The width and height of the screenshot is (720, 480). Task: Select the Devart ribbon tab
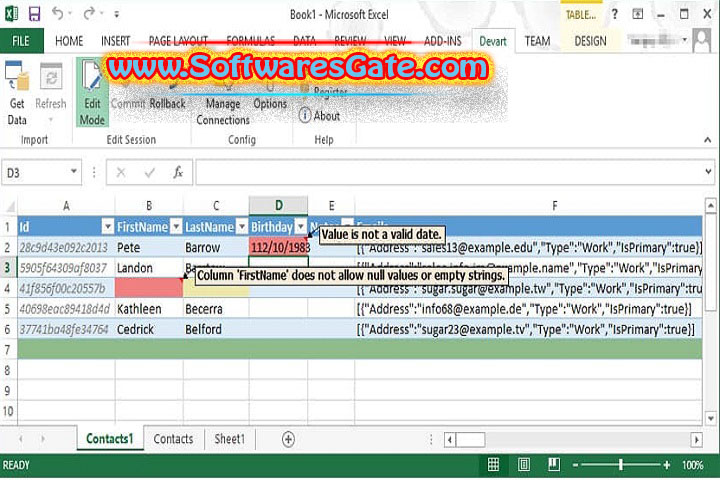point(493,41)
